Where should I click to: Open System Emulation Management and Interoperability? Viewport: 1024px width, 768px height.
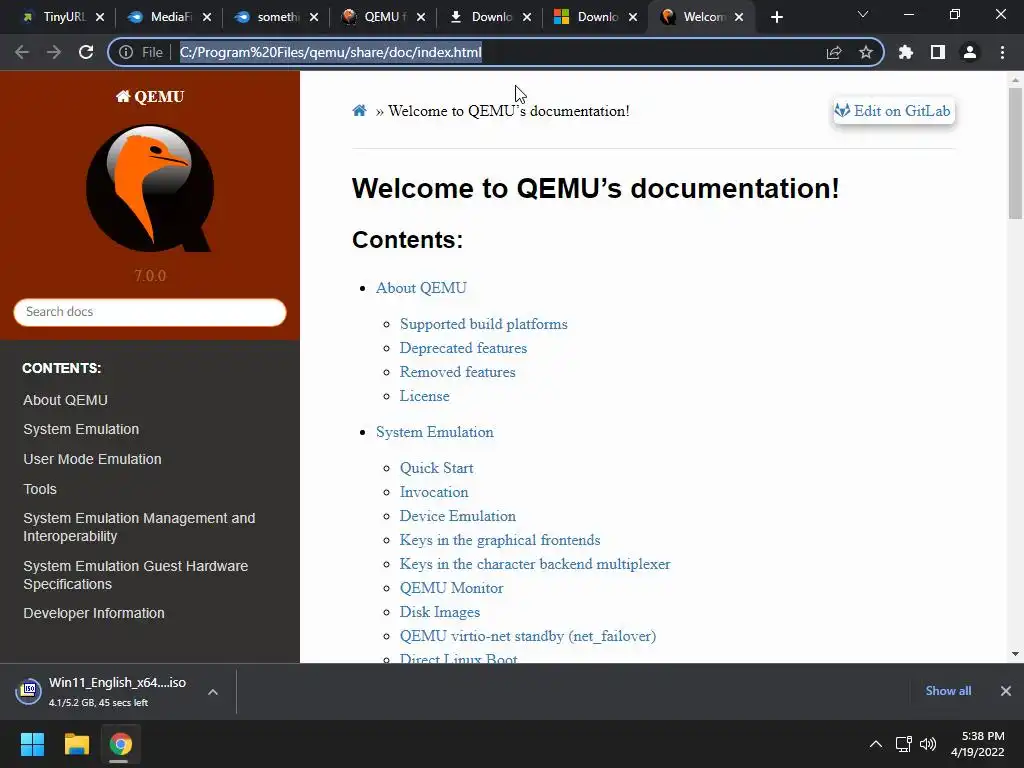pyautogui.click(x=139, y=527)
